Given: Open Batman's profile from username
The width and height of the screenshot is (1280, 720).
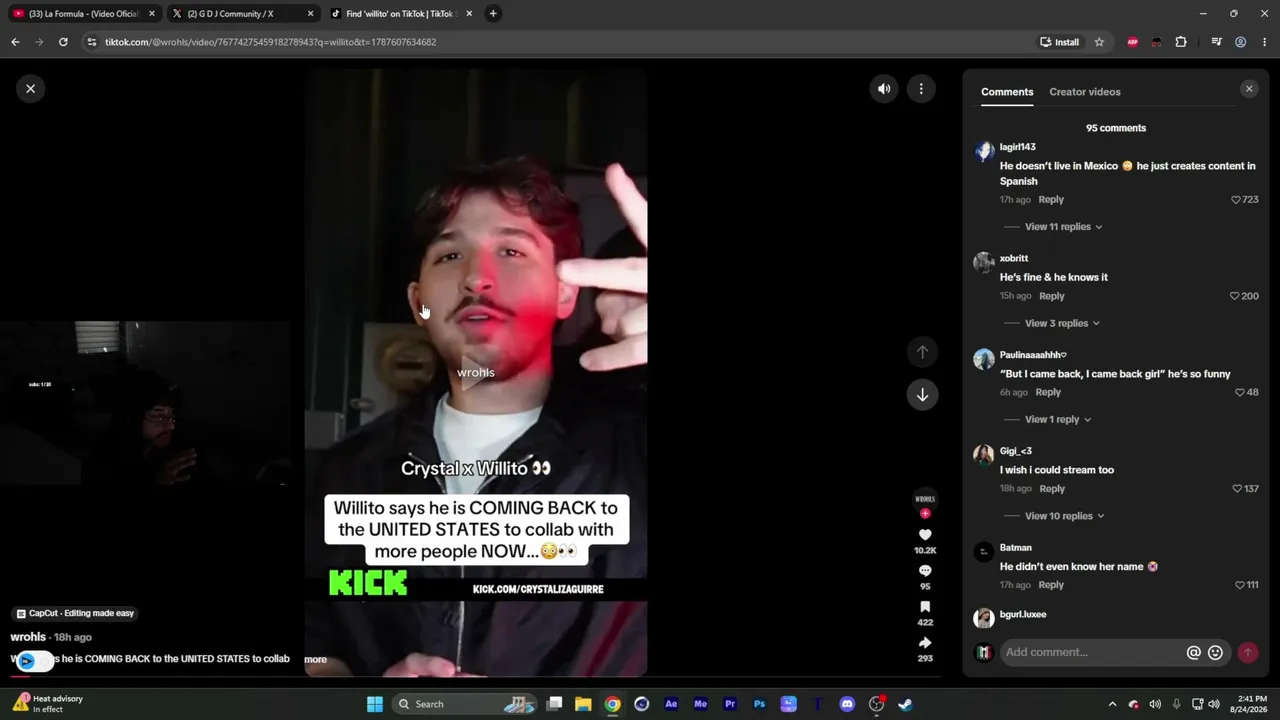Looking at the screenshot, I should click(x=1015, y=548).
